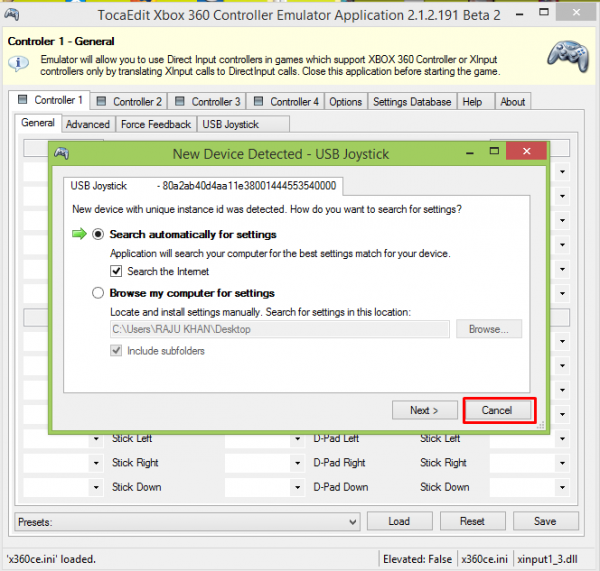Image resolution: width=600 pixels, height=571 pixels.
Task: Maximize the New Device Detected dialog
Action: 494,152
